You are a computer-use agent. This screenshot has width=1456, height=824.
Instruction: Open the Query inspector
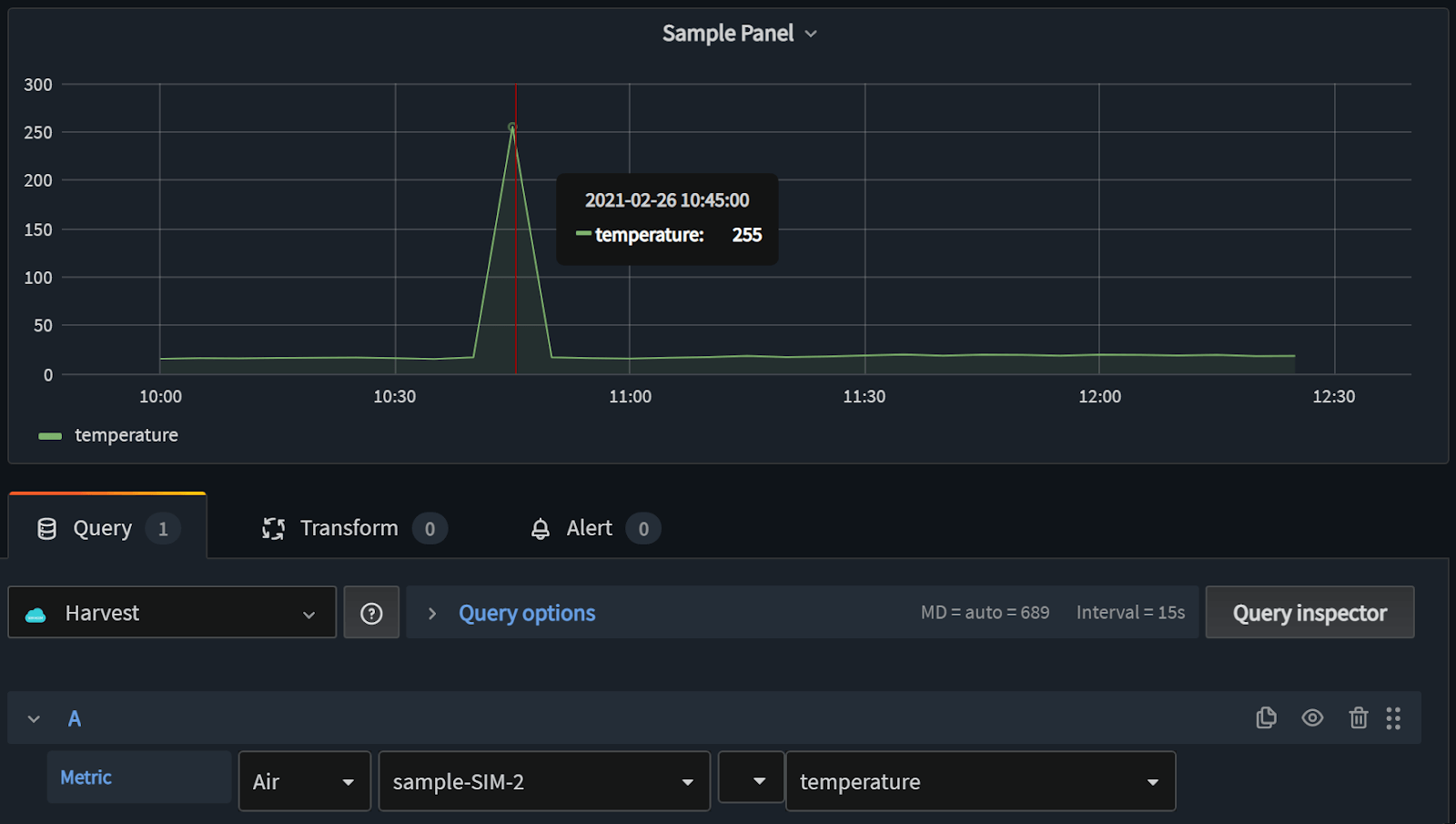click(1309, 614)
